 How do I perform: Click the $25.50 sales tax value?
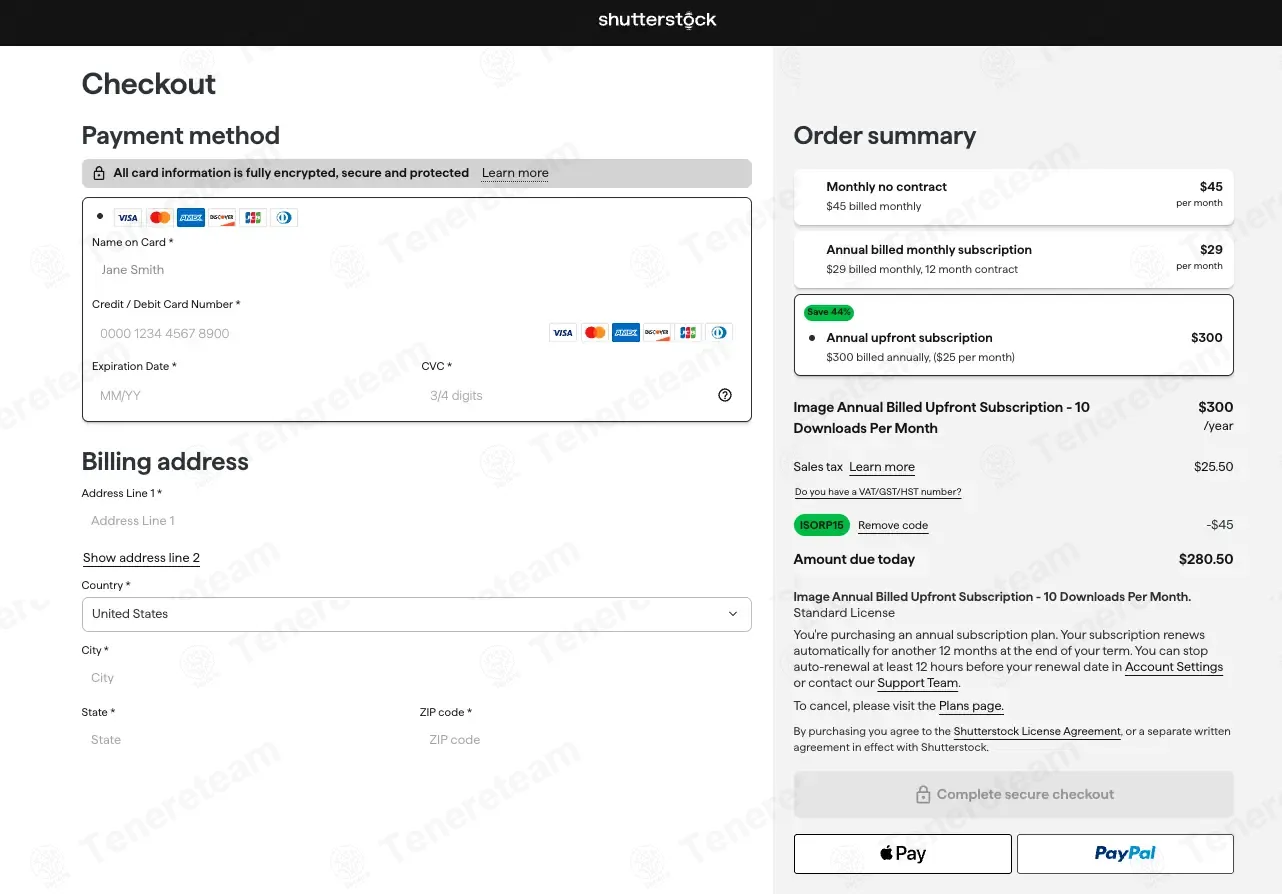(1214, 467)
